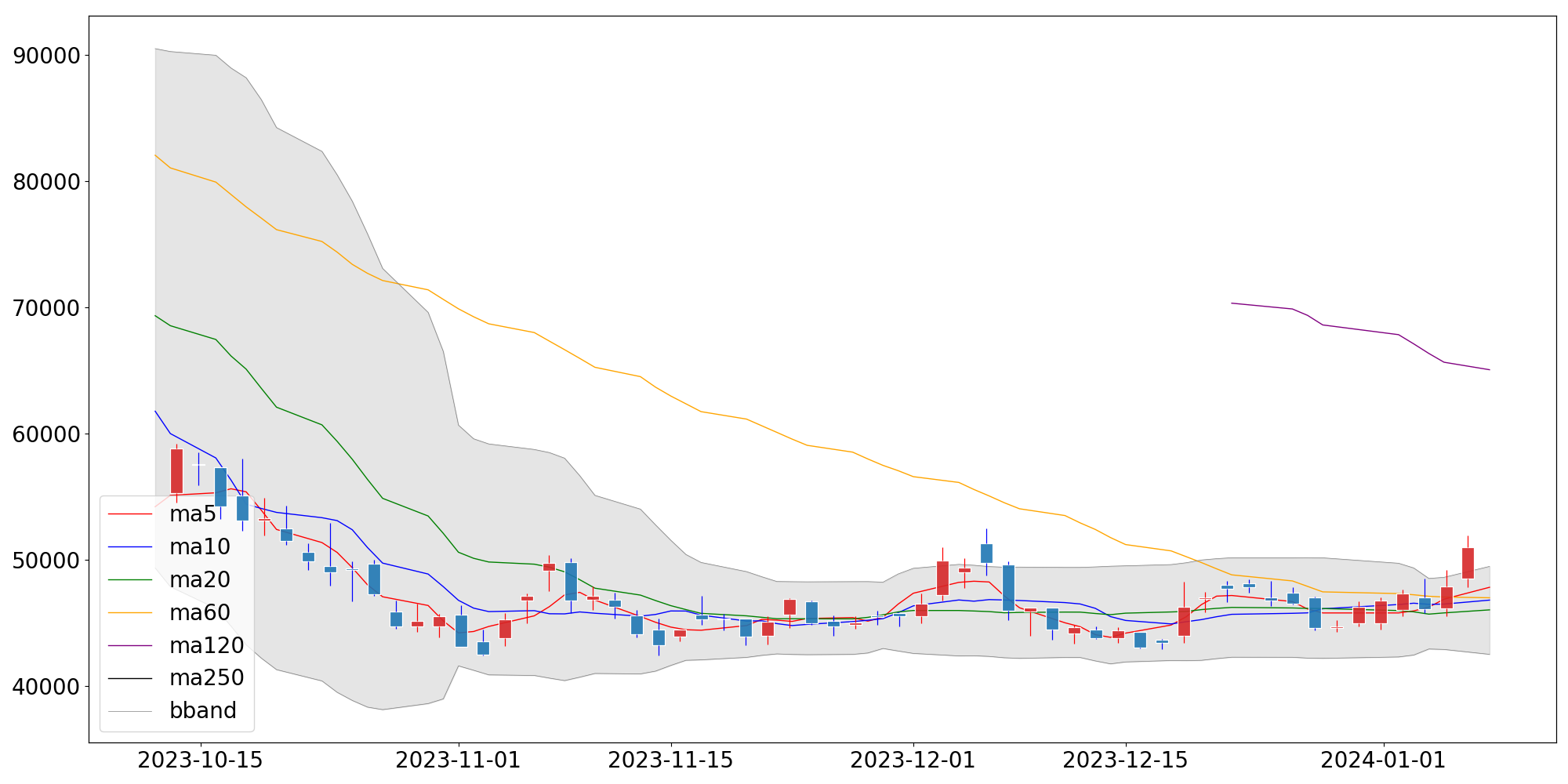Viewport: 1568px width, 784px height.
Task: Click the bband legend label
Action: 203,710
